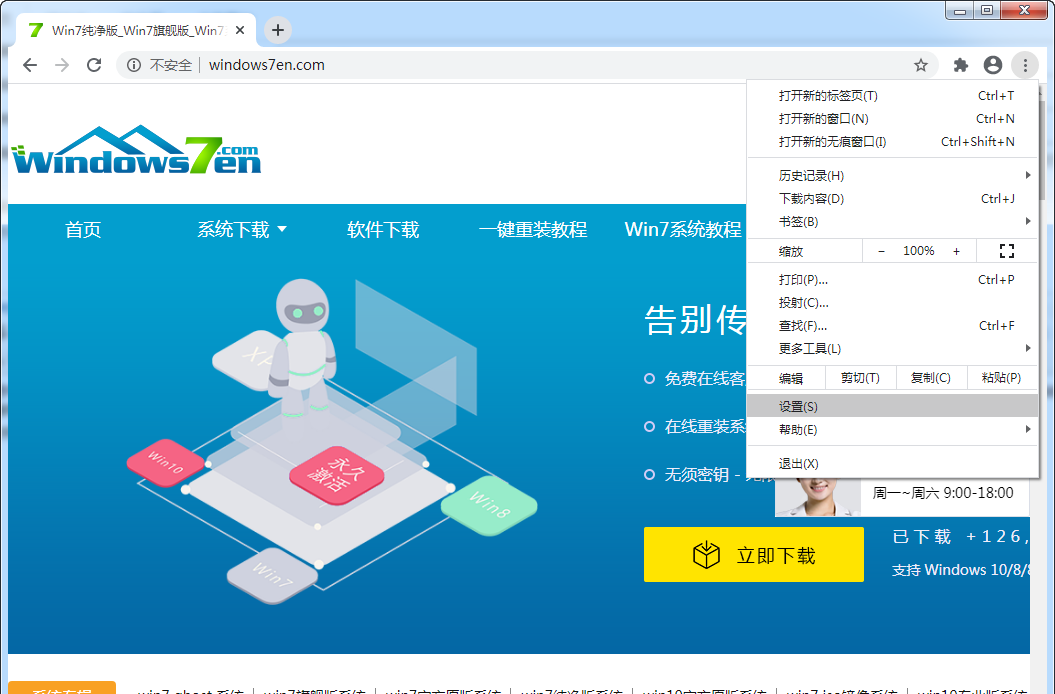1055x694 pixels.
Task: Open the user profile avatar icon
Action: pyautogui.click(x=992, y=65)
